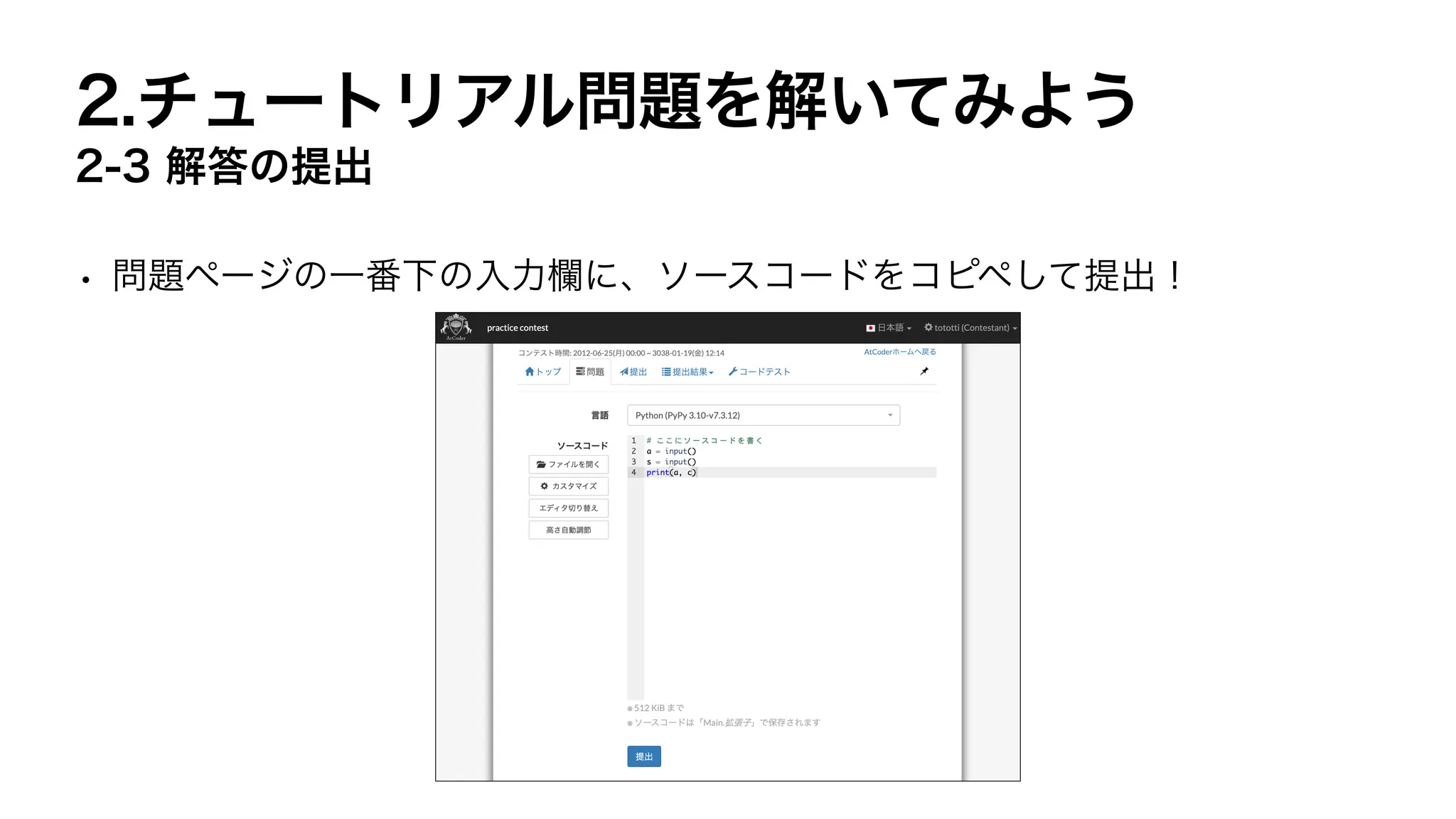Viewport: 1456px width, 819px height.
Task: Follow the AtCoderホームへ戻る link
Action: click(x=900, y=352)
